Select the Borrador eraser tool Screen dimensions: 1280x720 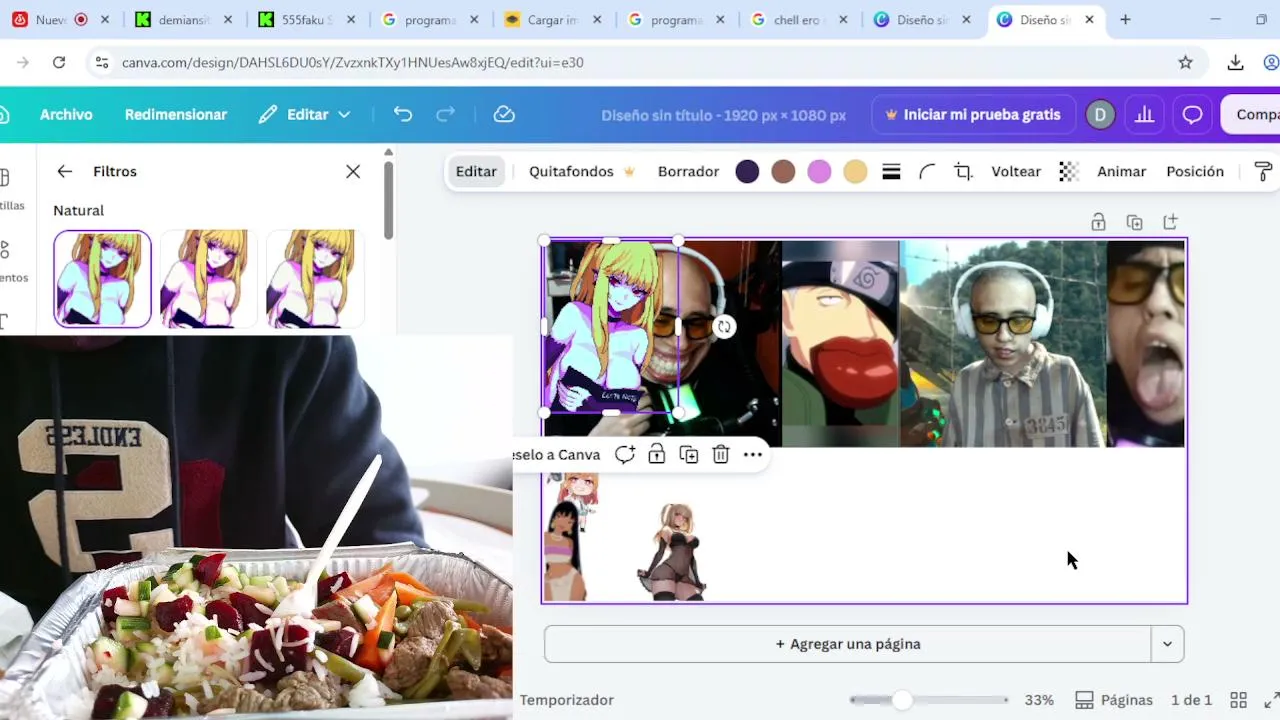point(688,172)
